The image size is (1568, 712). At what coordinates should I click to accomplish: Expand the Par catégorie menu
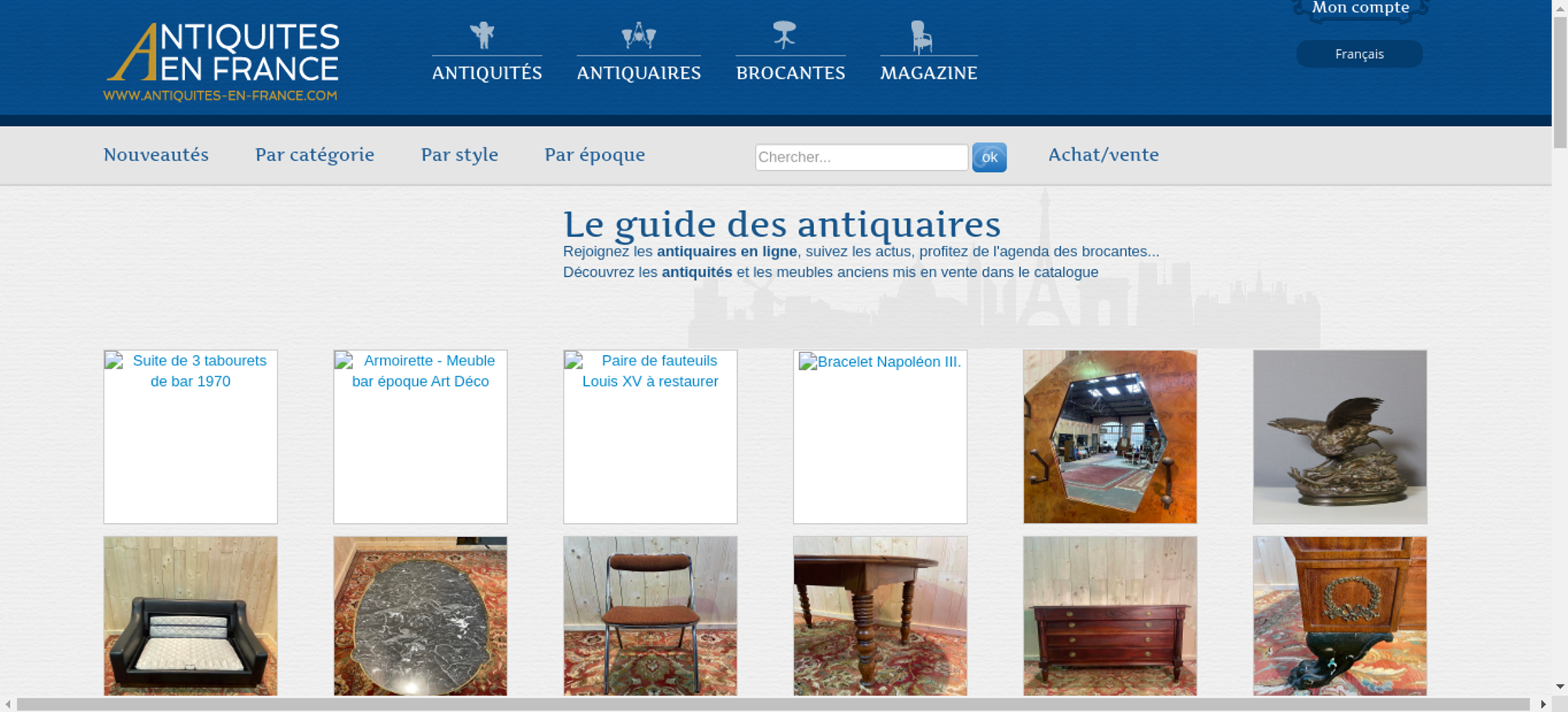(x=314, y=154)
